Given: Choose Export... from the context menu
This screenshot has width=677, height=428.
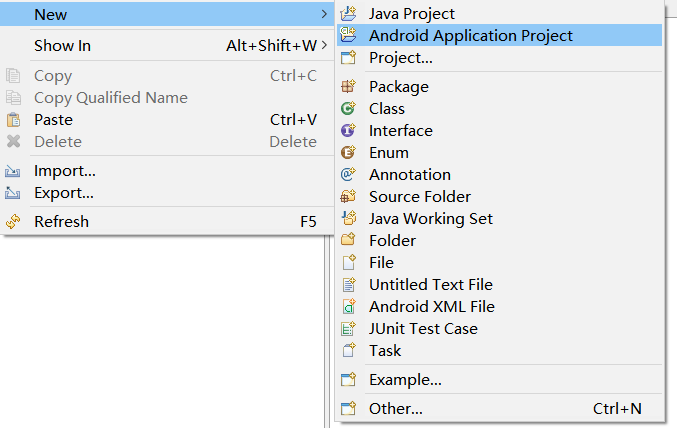Looking at the screenshot, I should (64, 193).
